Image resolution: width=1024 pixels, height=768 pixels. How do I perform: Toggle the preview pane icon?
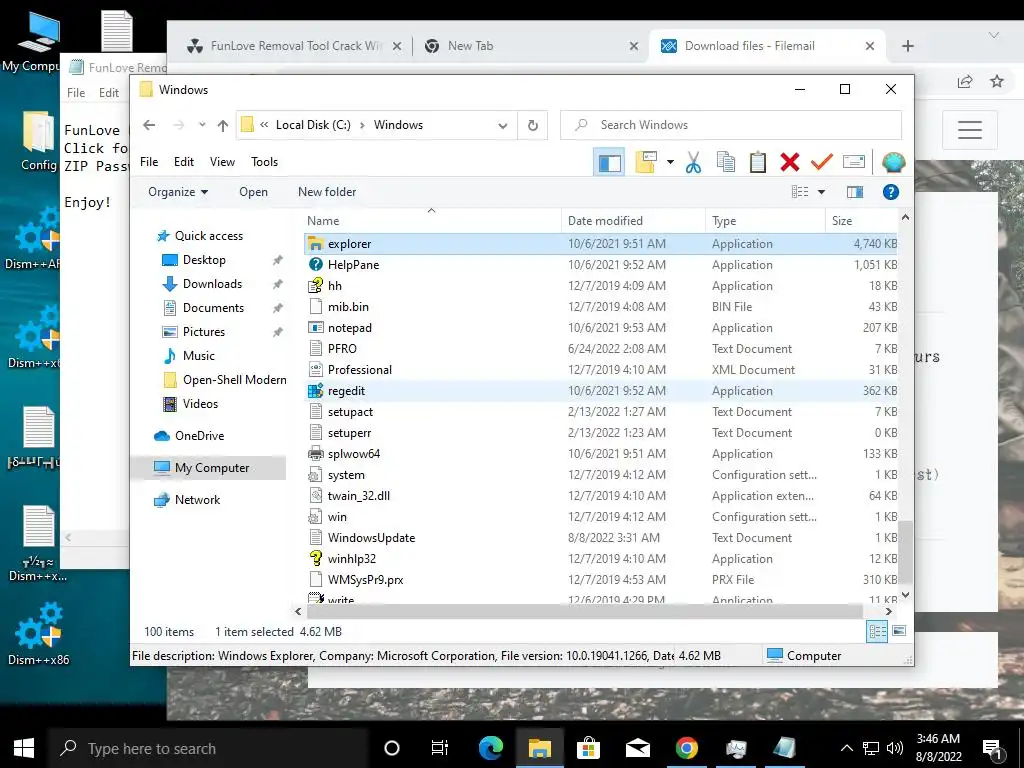tap(855, 192)
